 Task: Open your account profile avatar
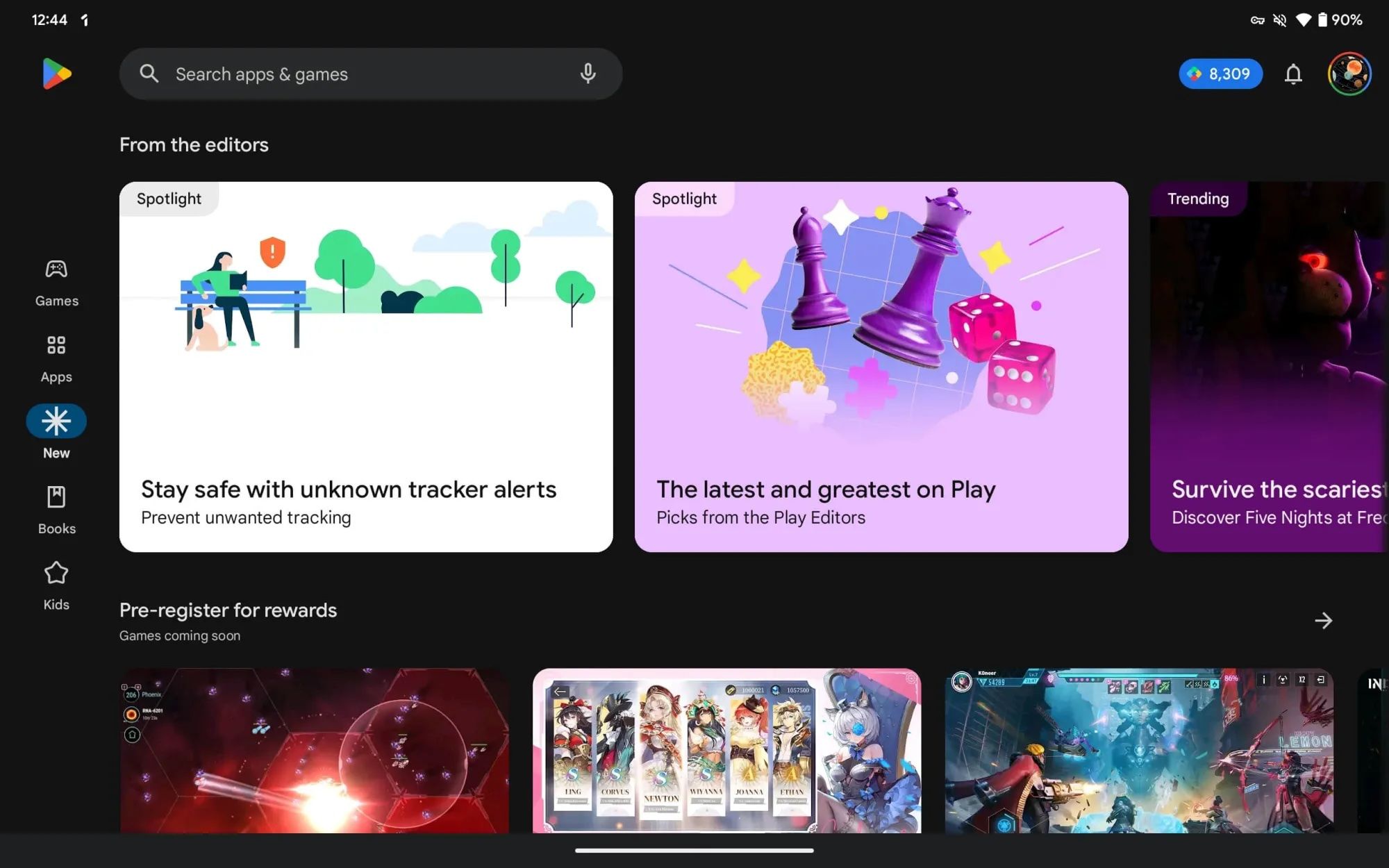click(1348, 74)
